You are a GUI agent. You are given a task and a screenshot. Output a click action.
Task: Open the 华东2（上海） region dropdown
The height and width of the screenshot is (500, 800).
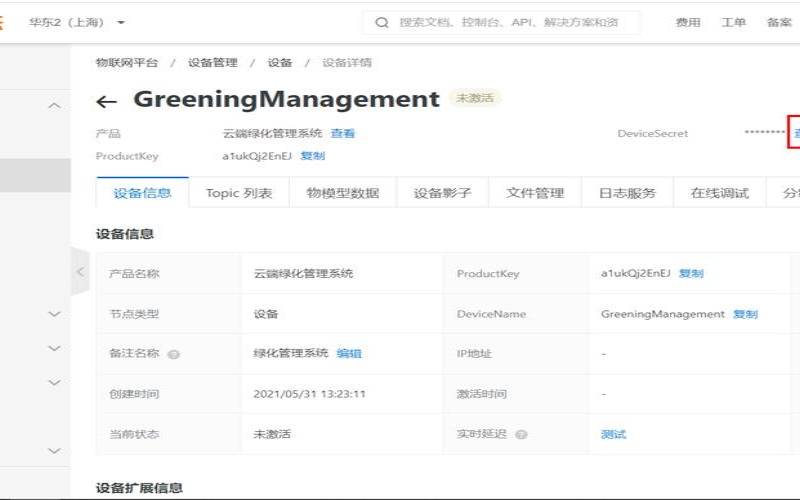[x=77, y=22]
